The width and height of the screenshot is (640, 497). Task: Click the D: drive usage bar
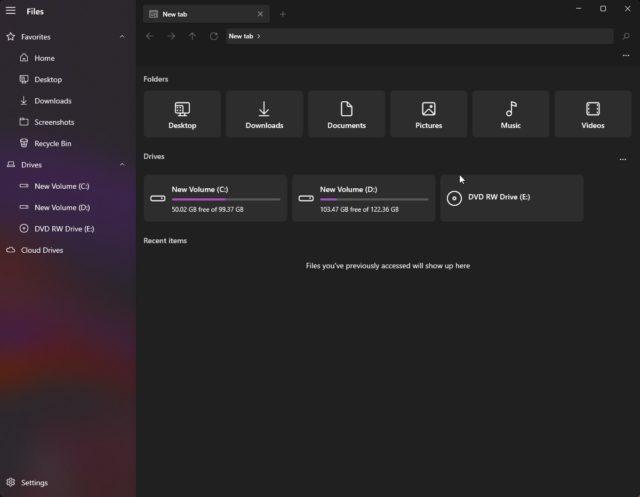[x=374, y=200]
